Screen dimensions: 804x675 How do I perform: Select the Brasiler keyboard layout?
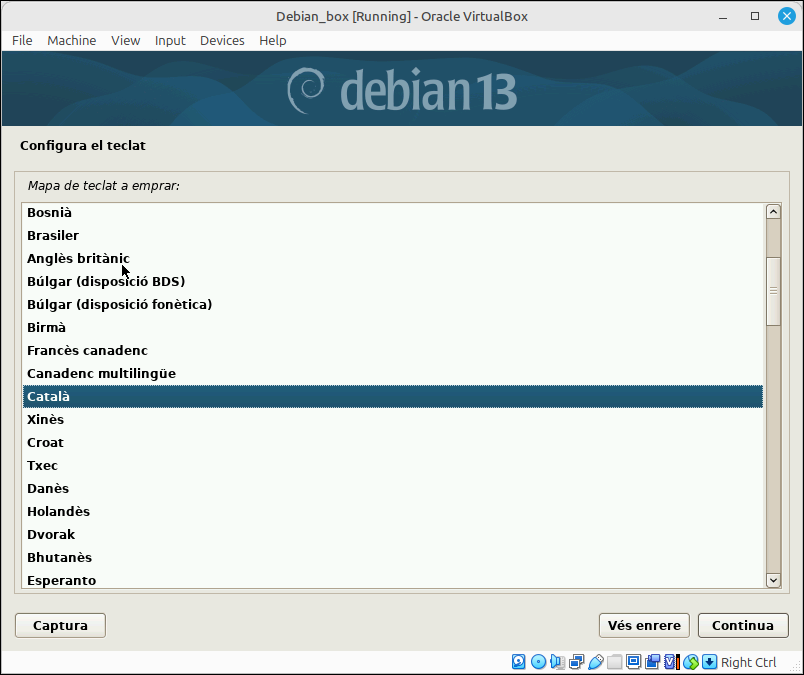click(x=393, y=235)
